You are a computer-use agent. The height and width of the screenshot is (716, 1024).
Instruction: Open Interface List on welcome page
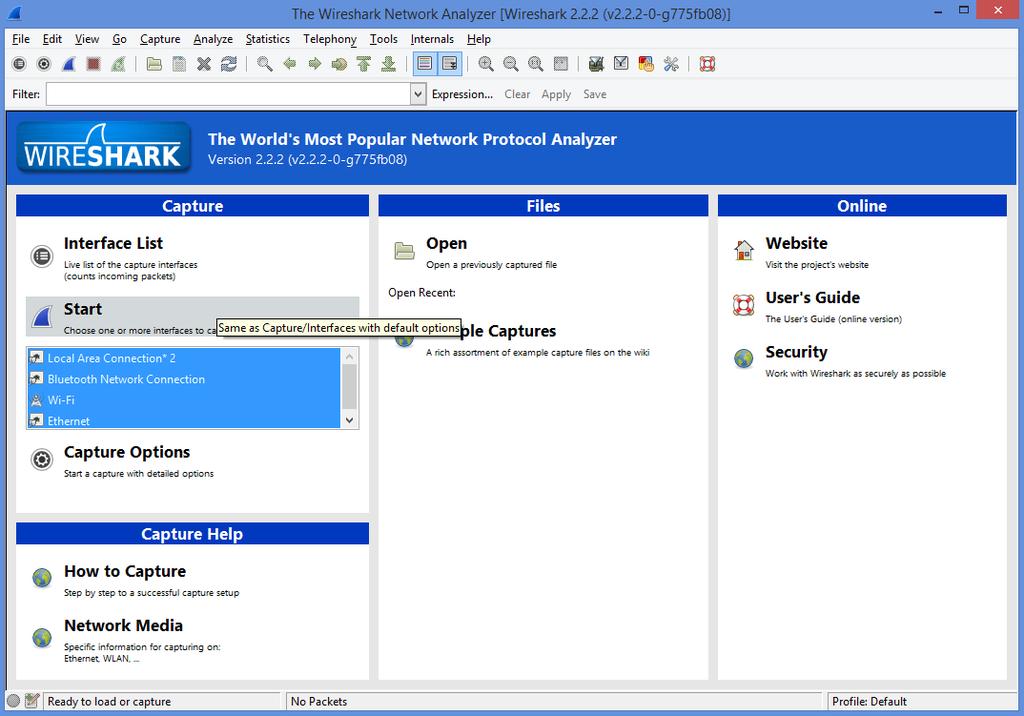pos(113,244)
